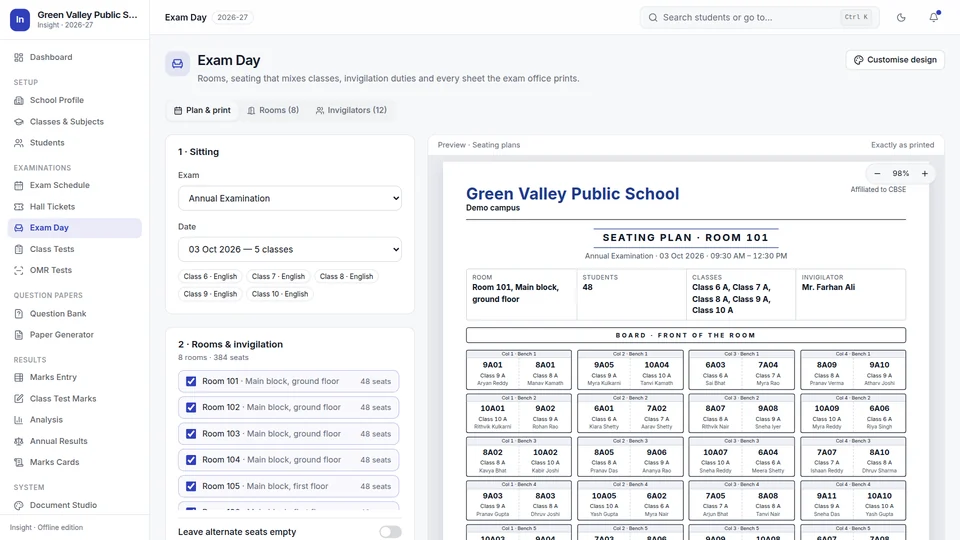Click the Exam Day page header icon
The image size is (960, 540).
point(178,64)
